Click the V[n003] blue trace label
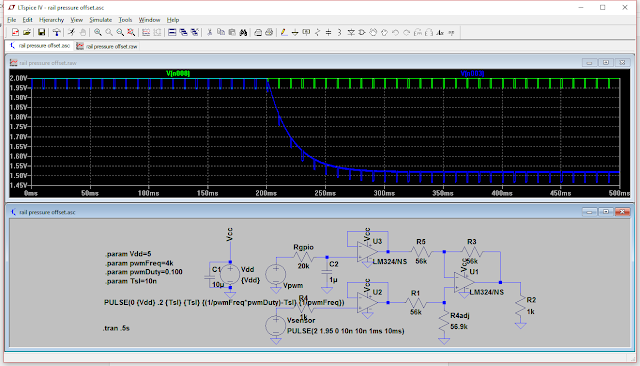Image resolution: width=640 pixels, height=366 pixels. [472, 73]
